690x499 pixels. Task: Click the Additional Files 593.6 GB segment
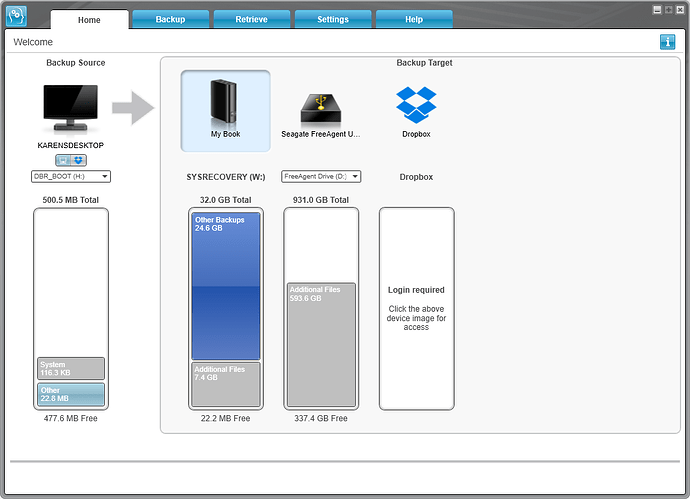[321, 345]
